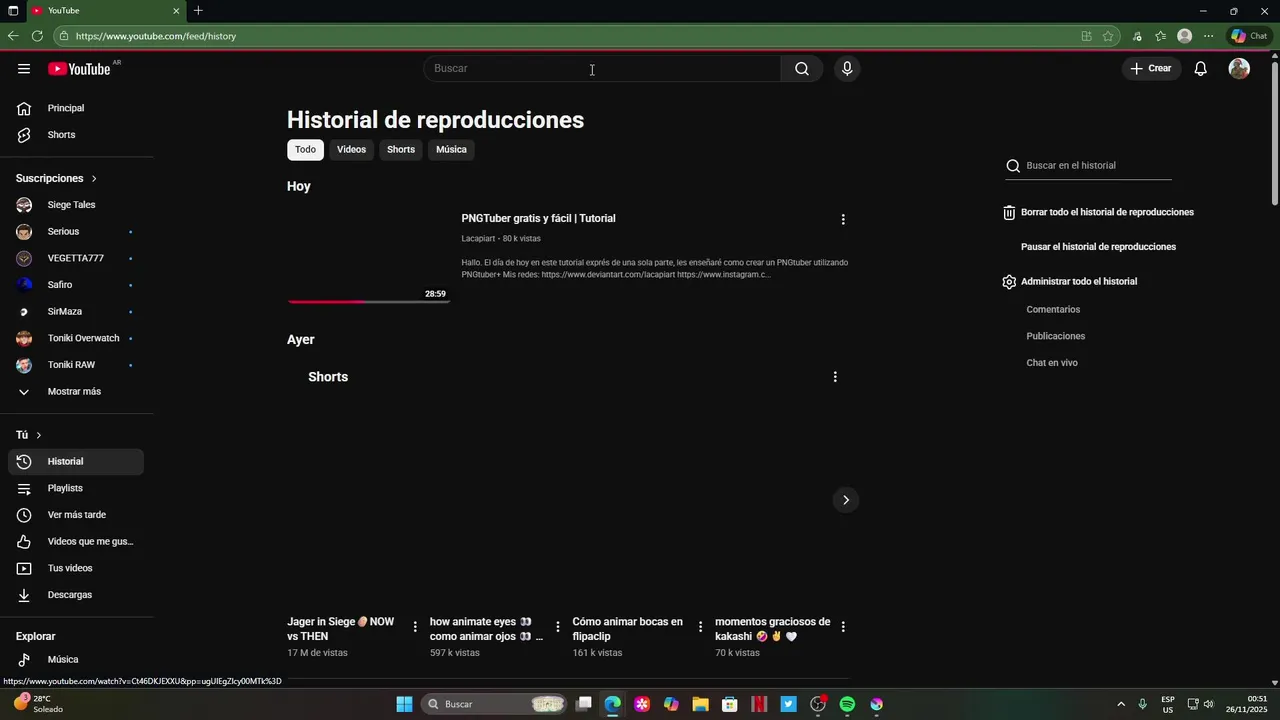Open options for how animate eyes short
1280x720 pixels.
pyautogui.click(x=558, y=627)
